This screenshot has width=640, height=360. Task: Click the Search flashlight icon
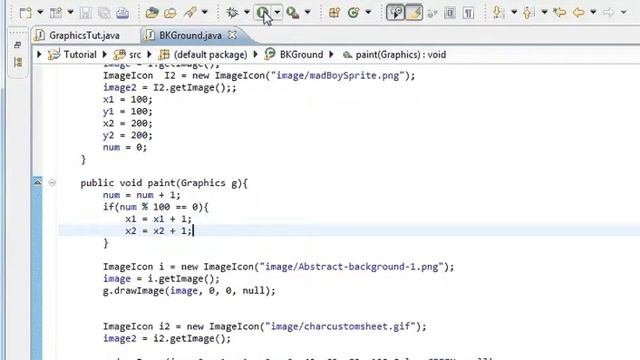click(x=191, y=12)
